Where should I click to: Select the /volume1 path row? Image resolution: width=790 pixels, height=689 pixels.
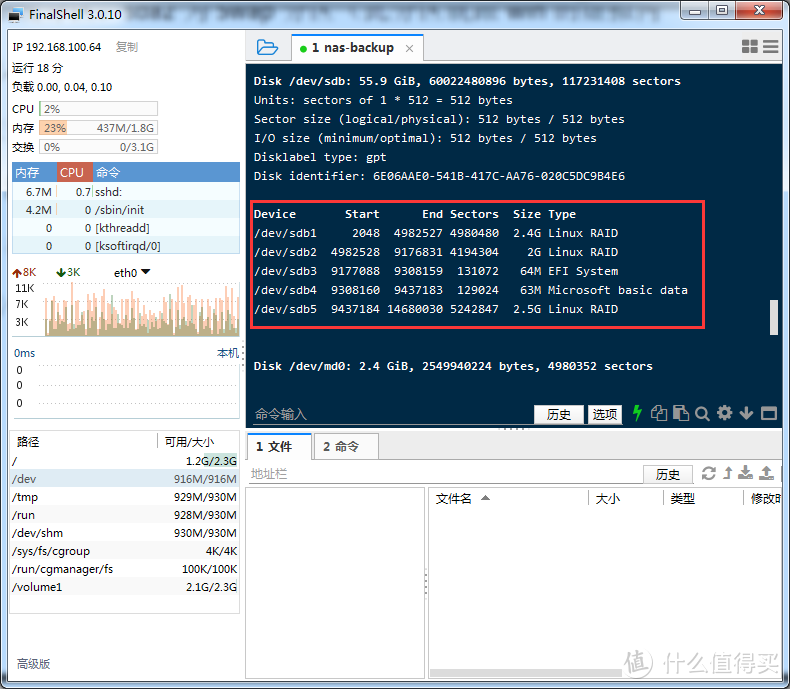124,587
